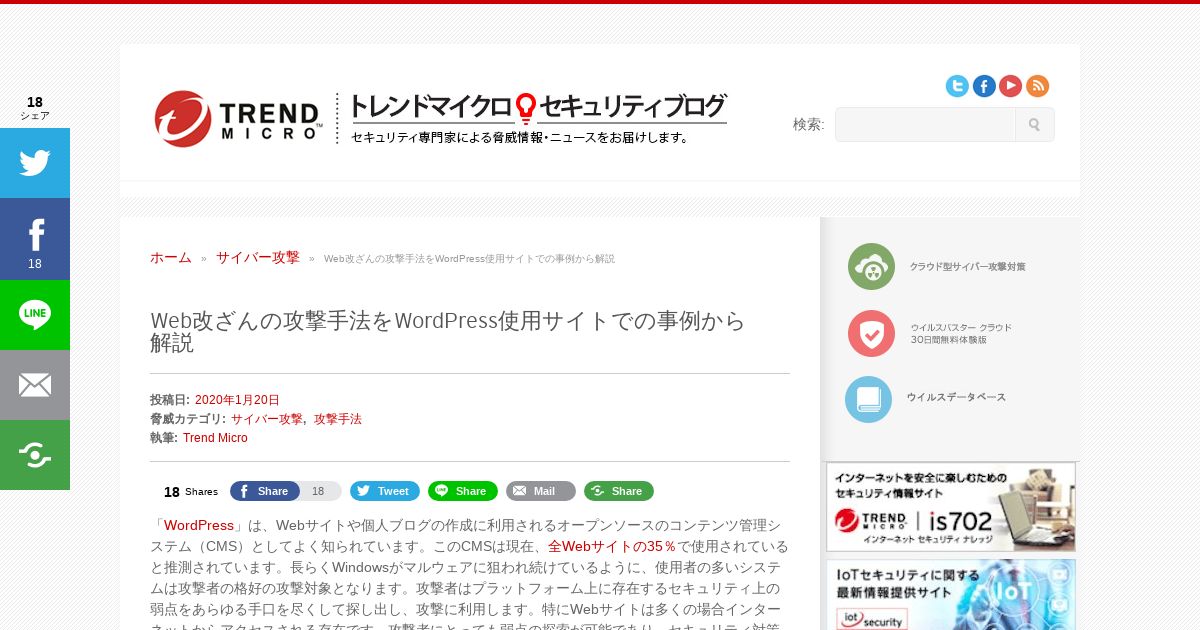Share via the left sidebar Facebook button
The image size is (1200, 630).
click(35, 239)
